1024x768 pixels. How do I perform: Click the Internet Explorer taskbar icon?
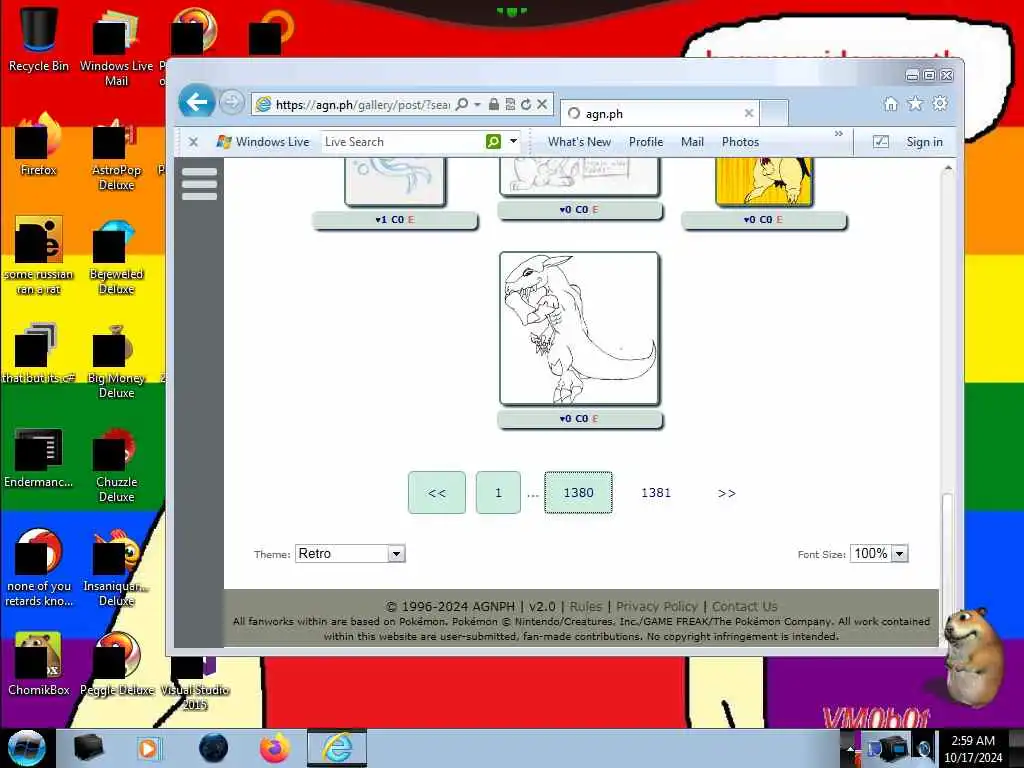click(337, 748)
